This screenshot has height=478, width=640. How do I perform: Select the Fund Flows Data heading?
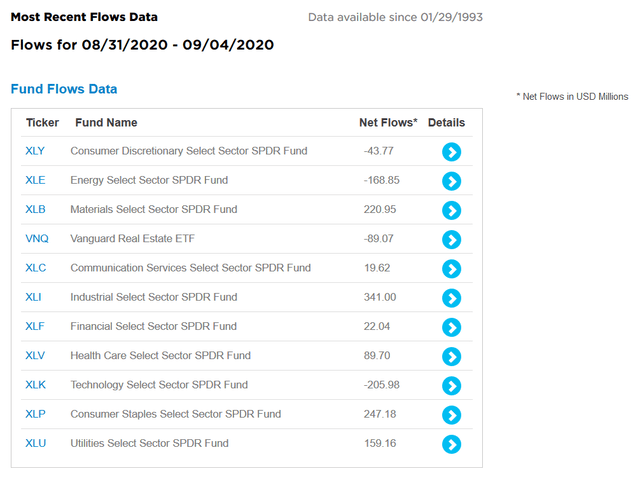[64, 89]
